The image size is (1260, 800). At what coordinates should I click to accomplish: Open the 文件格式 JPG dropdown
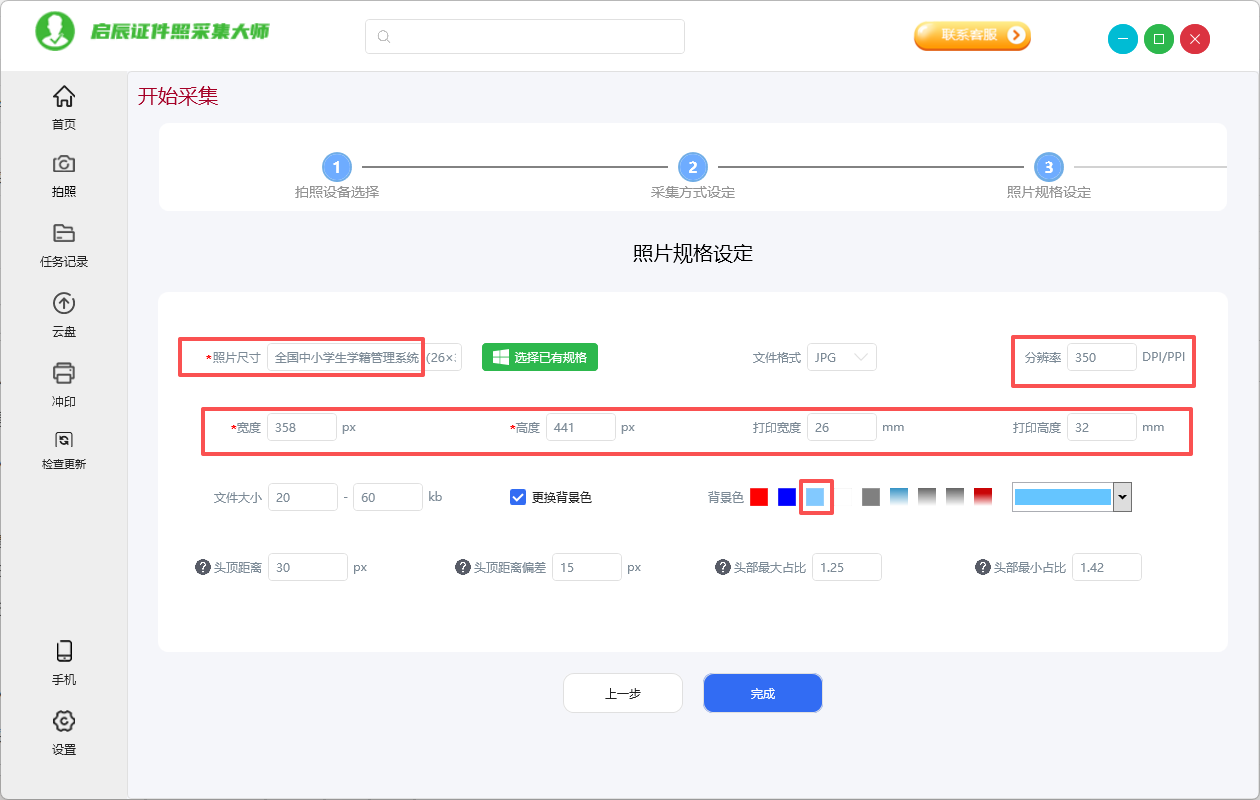pos(842,357)
